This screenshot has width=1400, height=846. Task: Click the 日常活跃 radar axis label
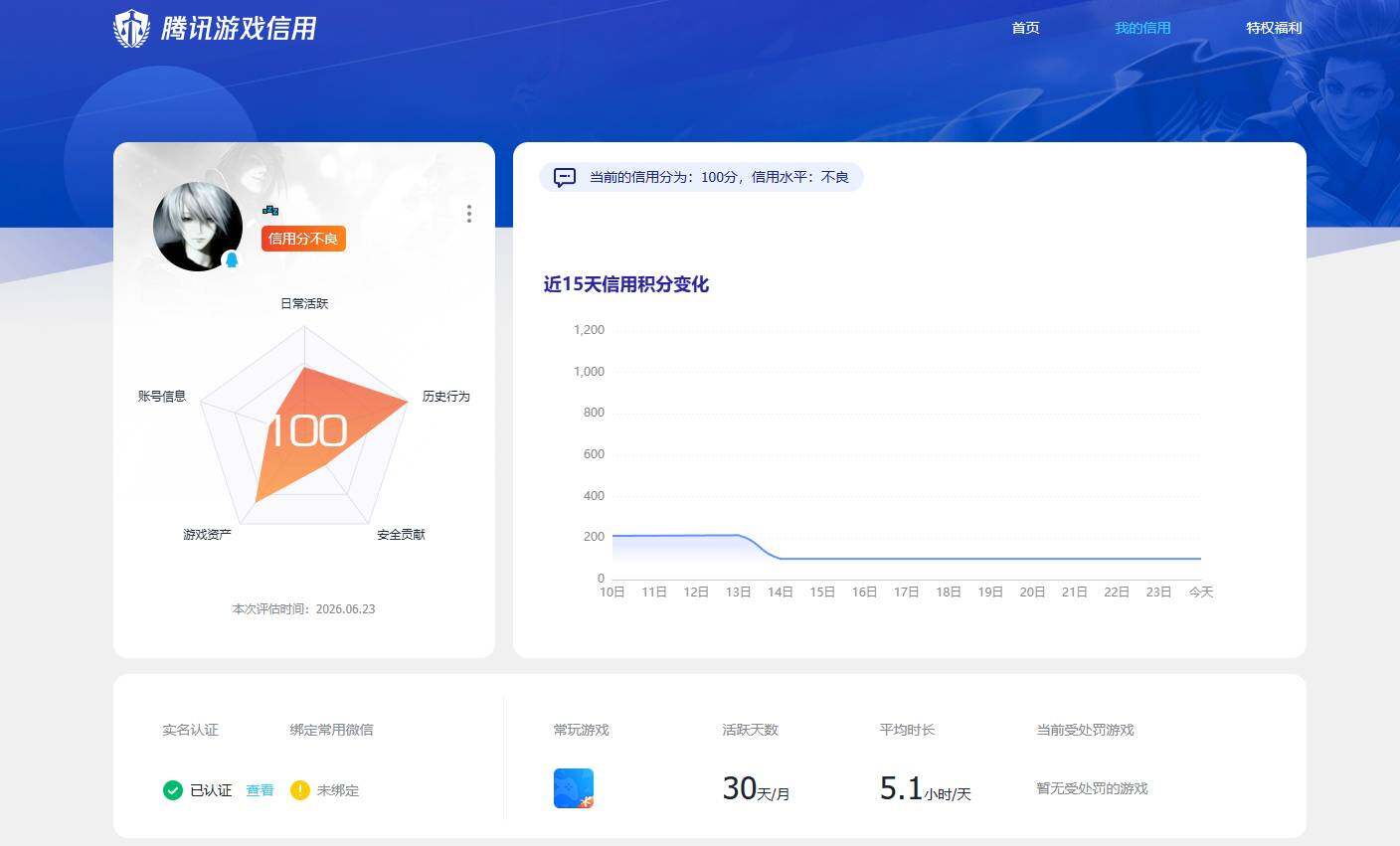(x=304, y=303)
